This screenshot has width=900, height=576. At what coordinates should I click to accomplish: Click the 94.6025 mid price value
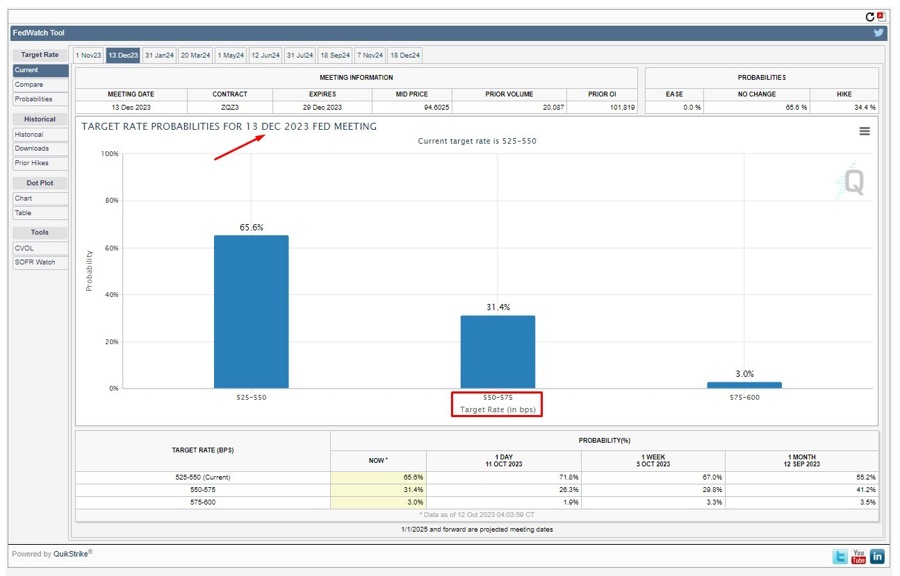[x=436, y=107]
